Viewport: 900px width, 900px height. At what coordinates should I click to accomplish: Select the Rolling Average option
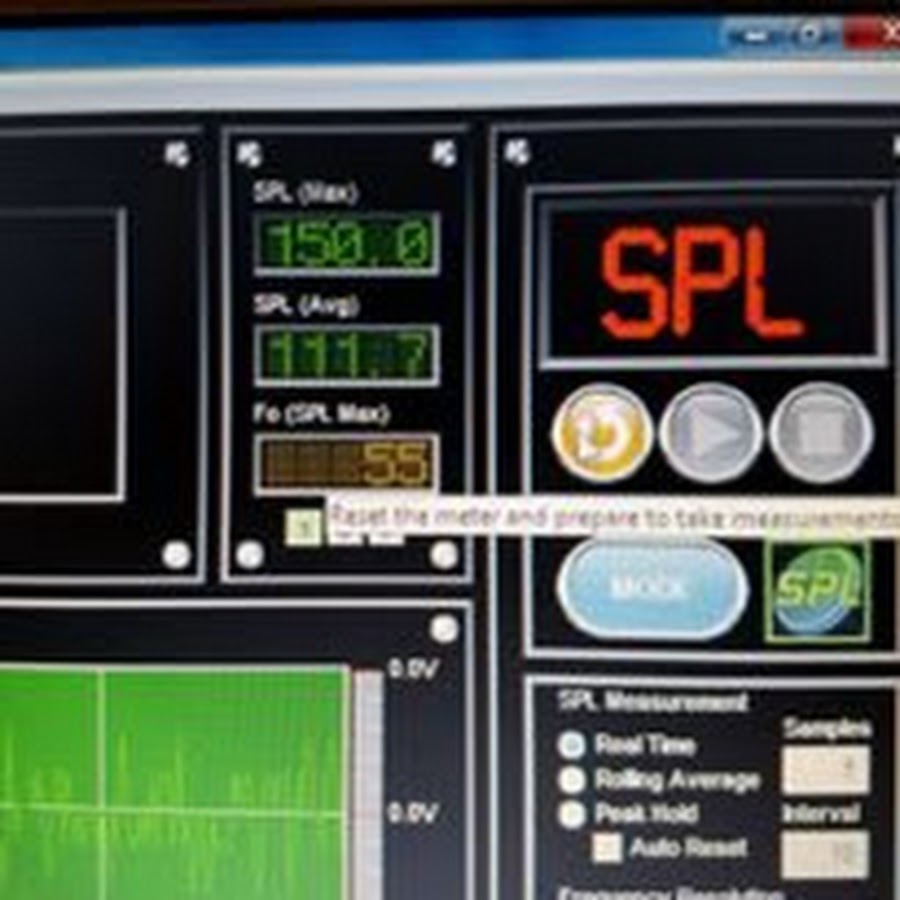(x=572, y=780)
